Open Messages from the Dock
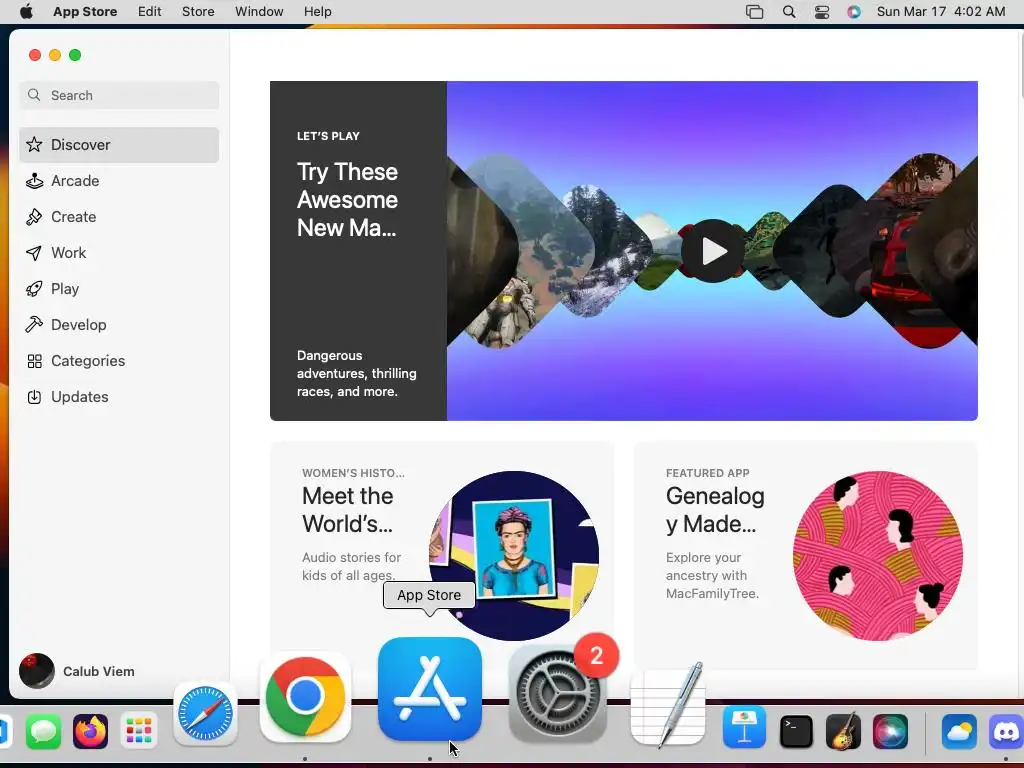The image size is (1024, 768). coord(43,731)
